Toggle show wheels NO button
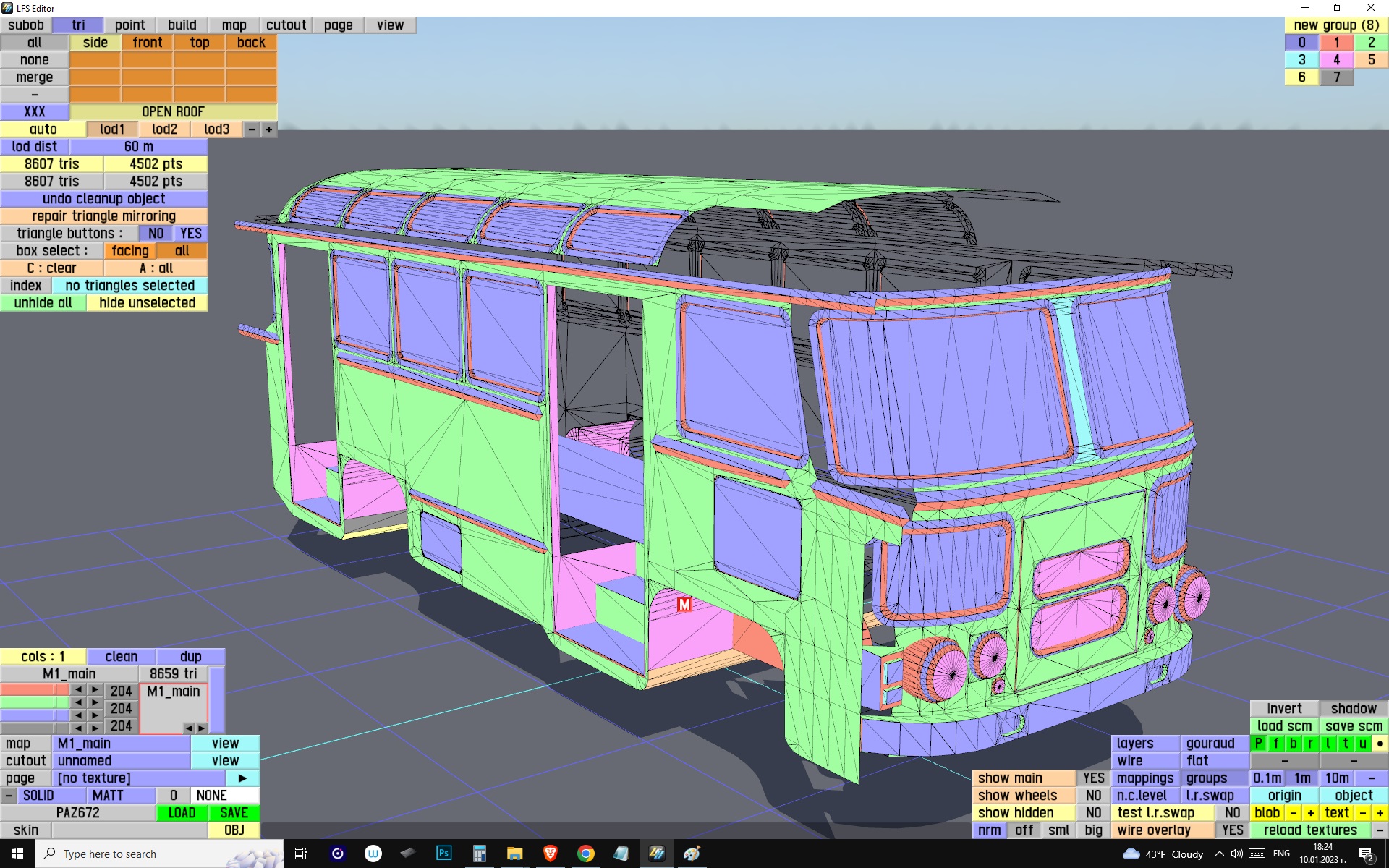Viewport: 1389px width, 868px height. [1093, 796]
